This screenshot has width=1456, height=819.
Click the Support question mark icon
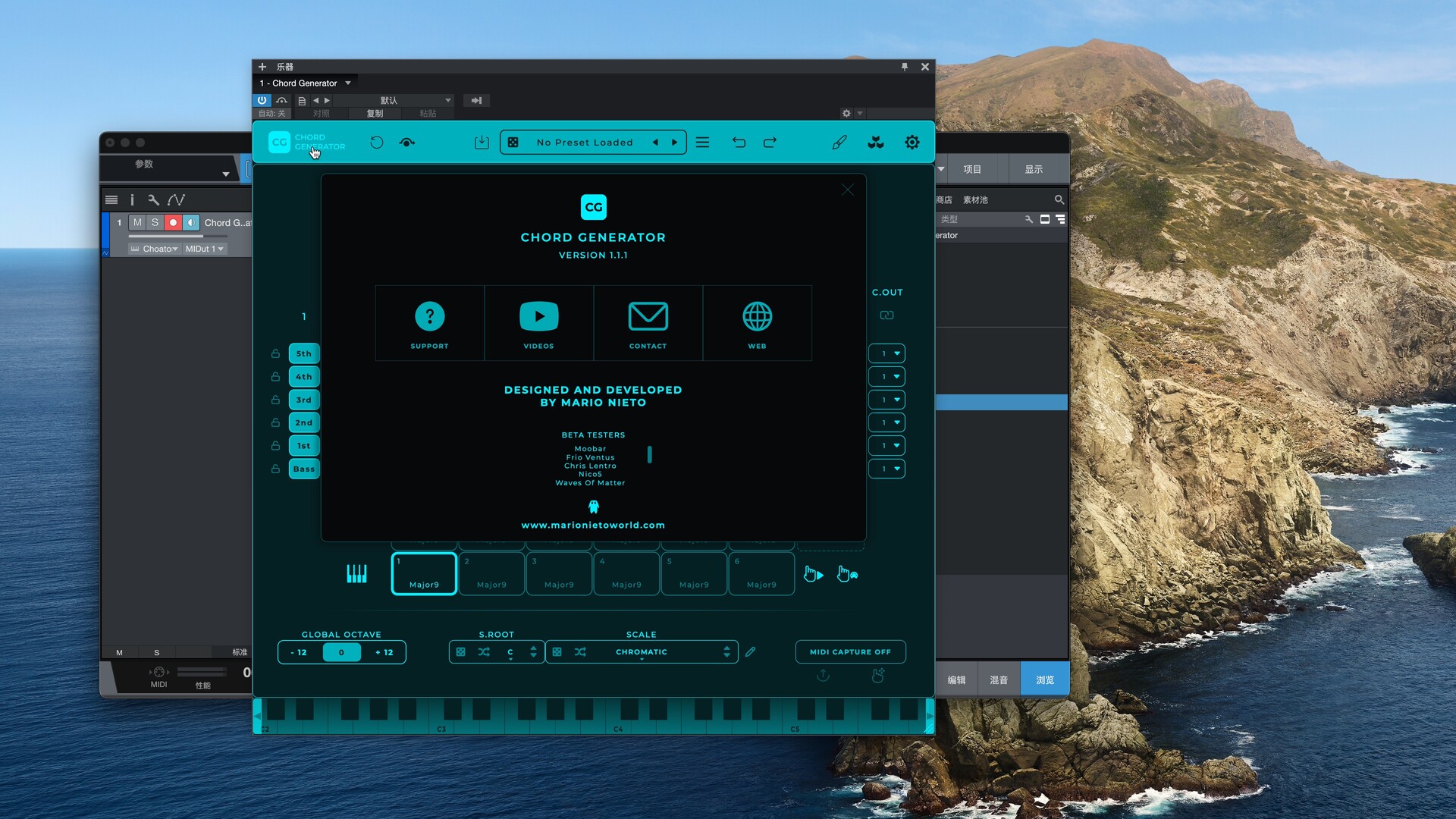click(x=429, y=316)
